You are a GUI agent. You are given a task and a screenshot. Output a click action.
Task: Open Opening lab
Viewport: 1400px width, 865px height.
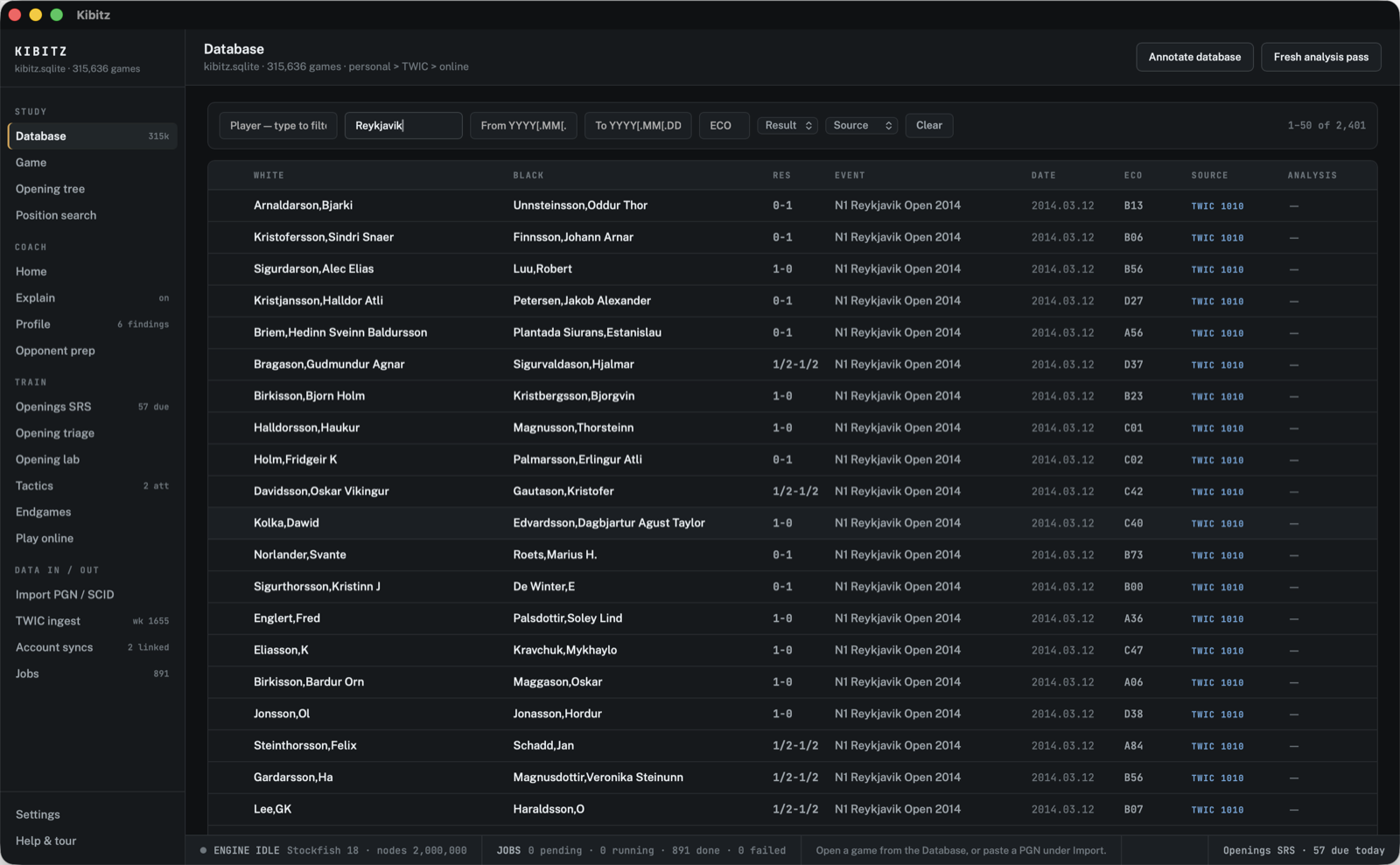click(x=92, y=459)
